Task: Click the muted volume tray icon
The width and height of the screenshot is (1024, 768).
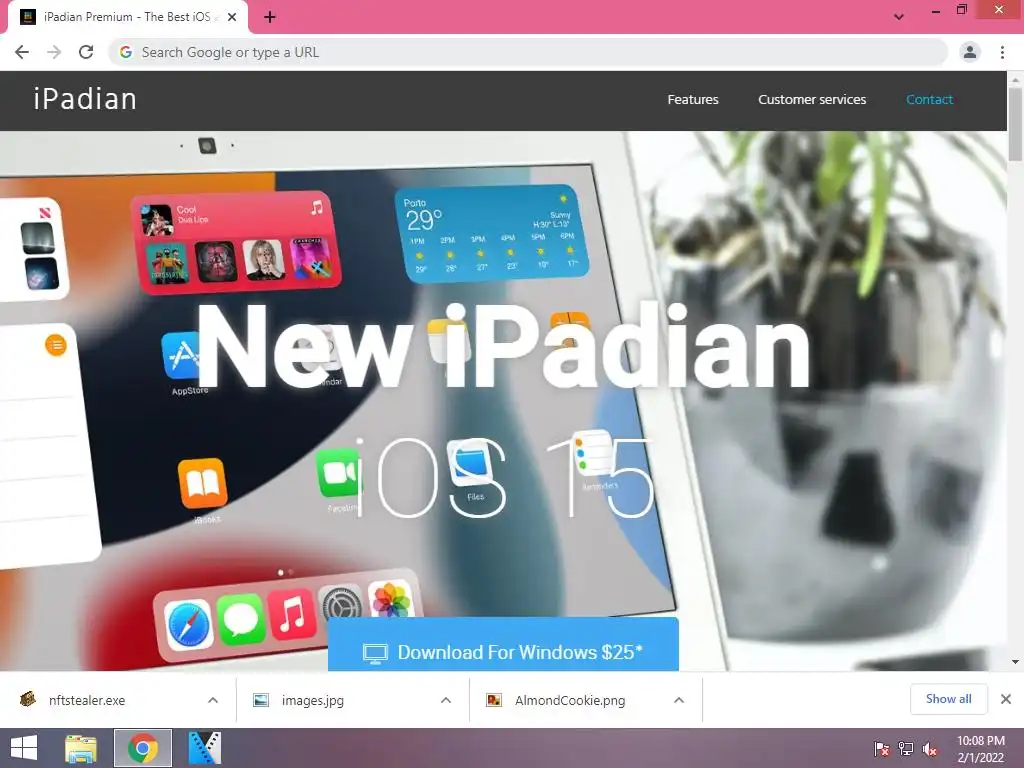Action: 930,749
